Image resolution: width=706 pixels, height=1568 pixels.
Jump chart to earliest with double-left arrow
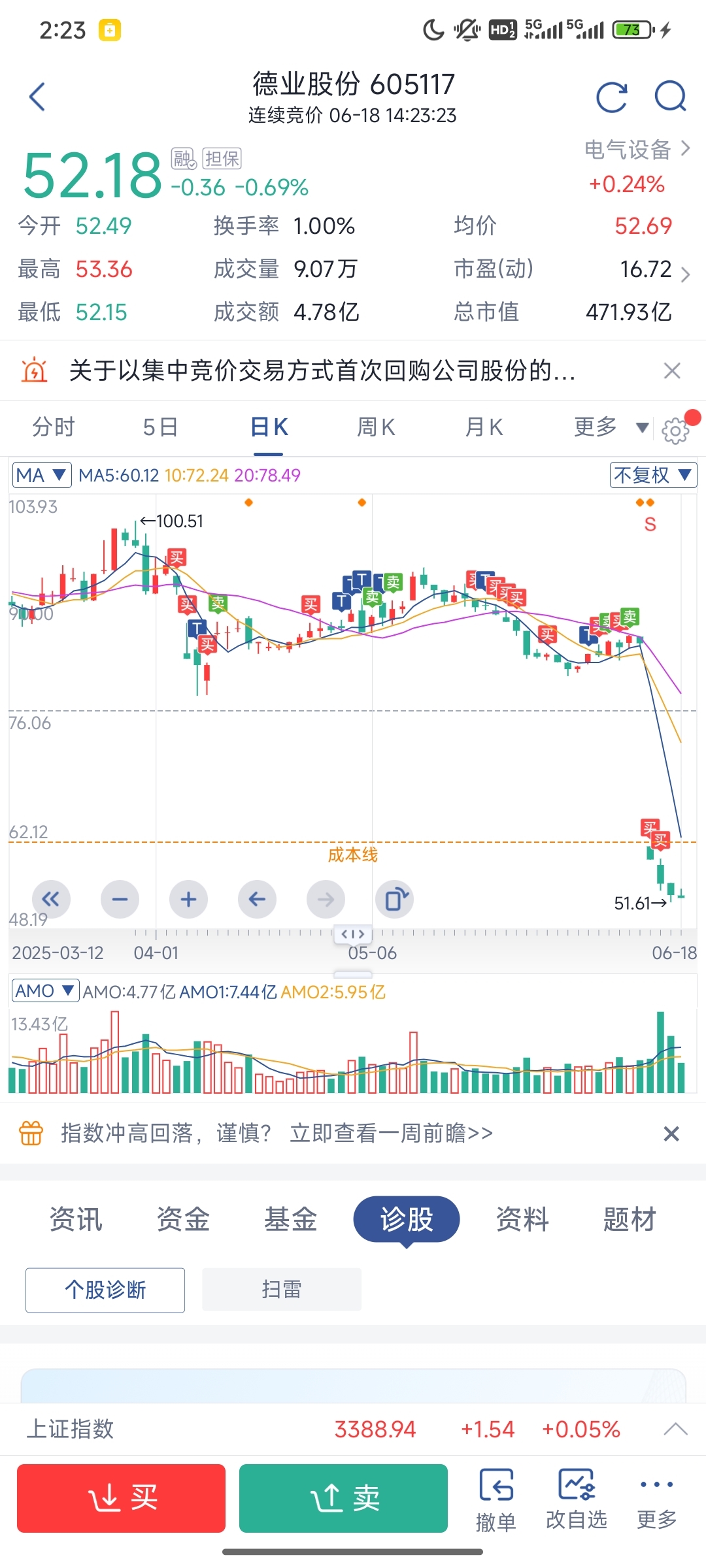(51, 899)
